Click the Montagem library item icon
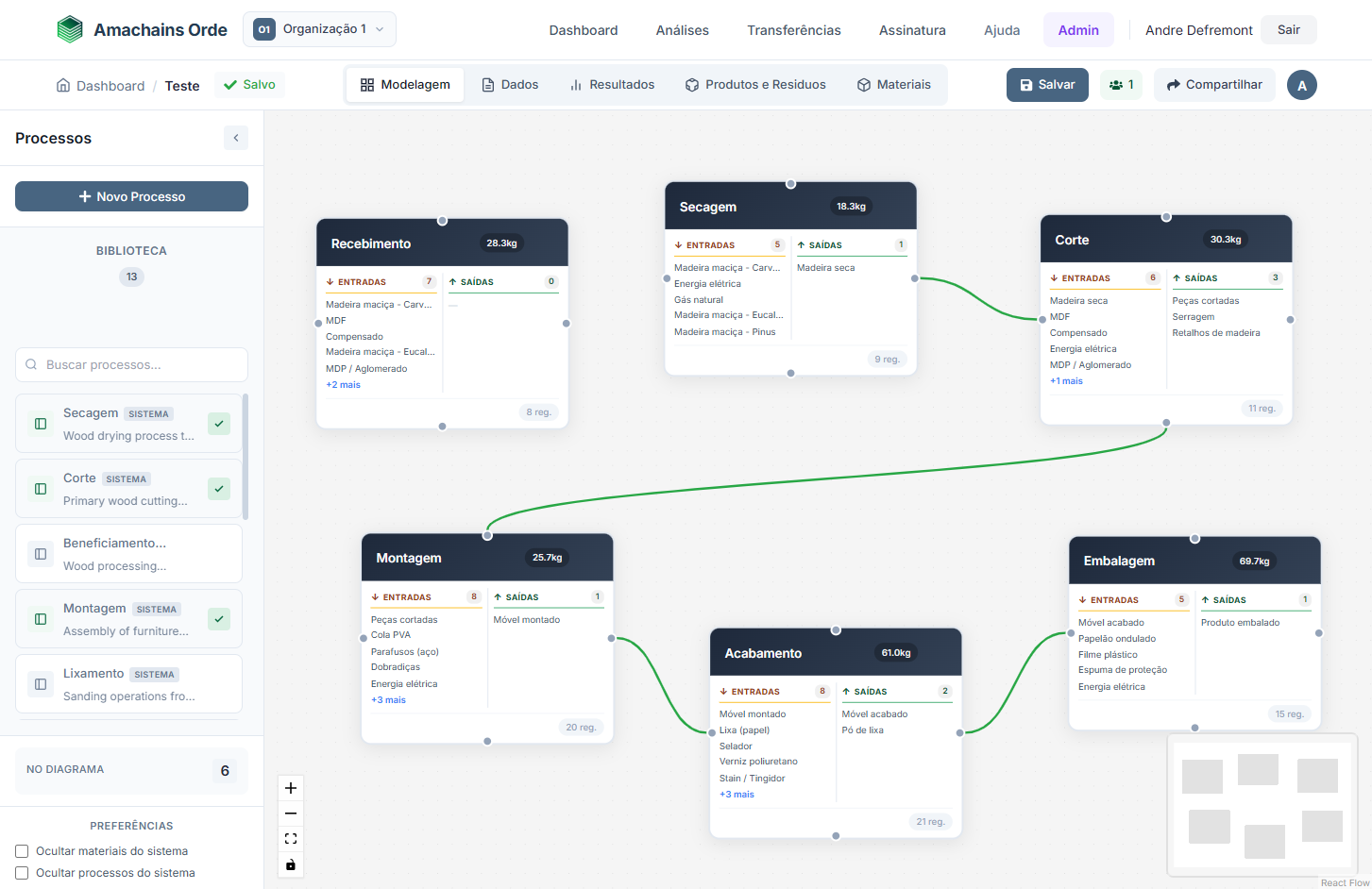This screenshot has width=1372, height=889. pyautogui.click(x=41, y=619)
